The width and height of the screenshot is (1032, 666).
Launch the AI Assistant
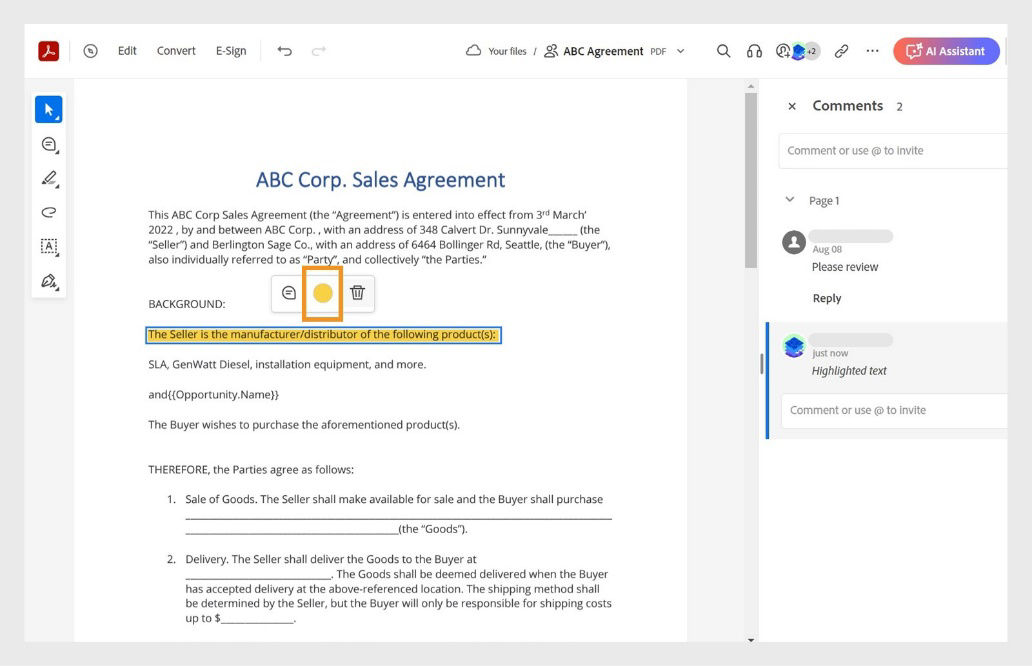pyautogui.click(x=946, y=50)
